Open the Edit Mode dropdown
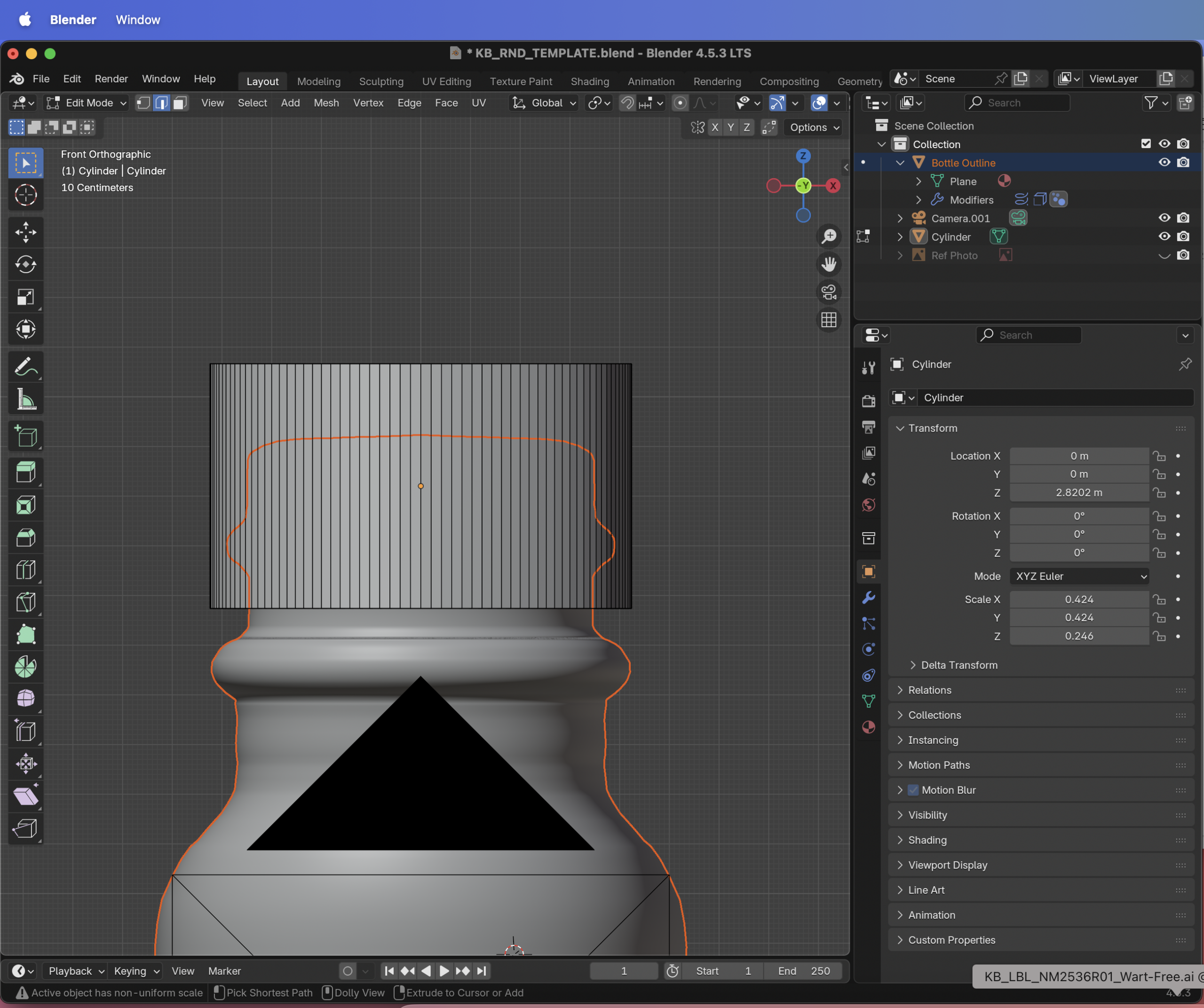This screenshot has width=1204, height=1008. (x=87, y=102)
